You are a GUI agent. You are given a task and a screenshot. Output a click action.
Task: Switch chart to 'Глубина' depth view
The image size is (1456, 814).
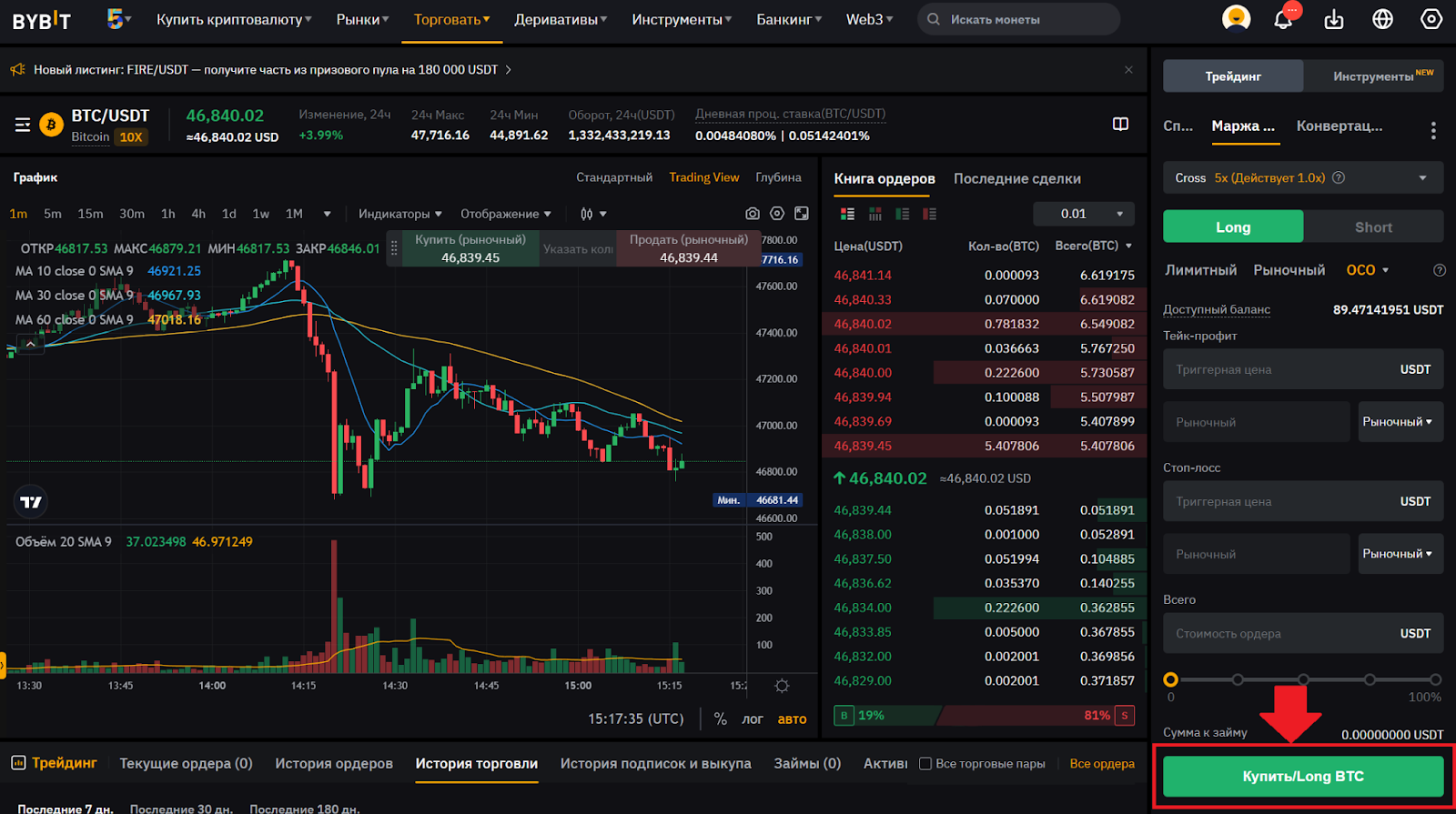point(778,177)
